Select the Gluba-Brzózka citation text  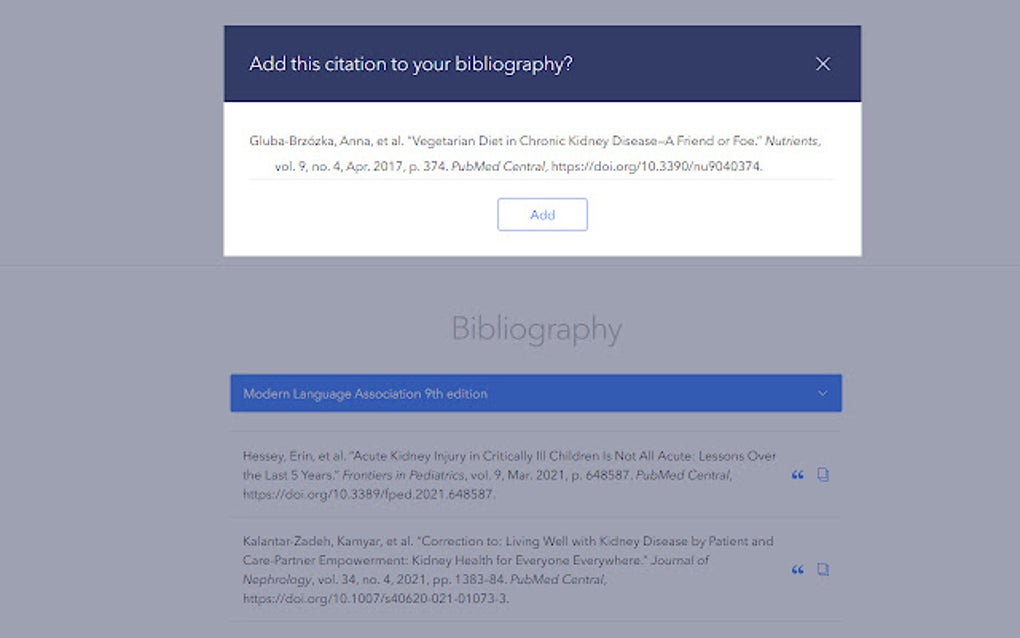(535, 153)
